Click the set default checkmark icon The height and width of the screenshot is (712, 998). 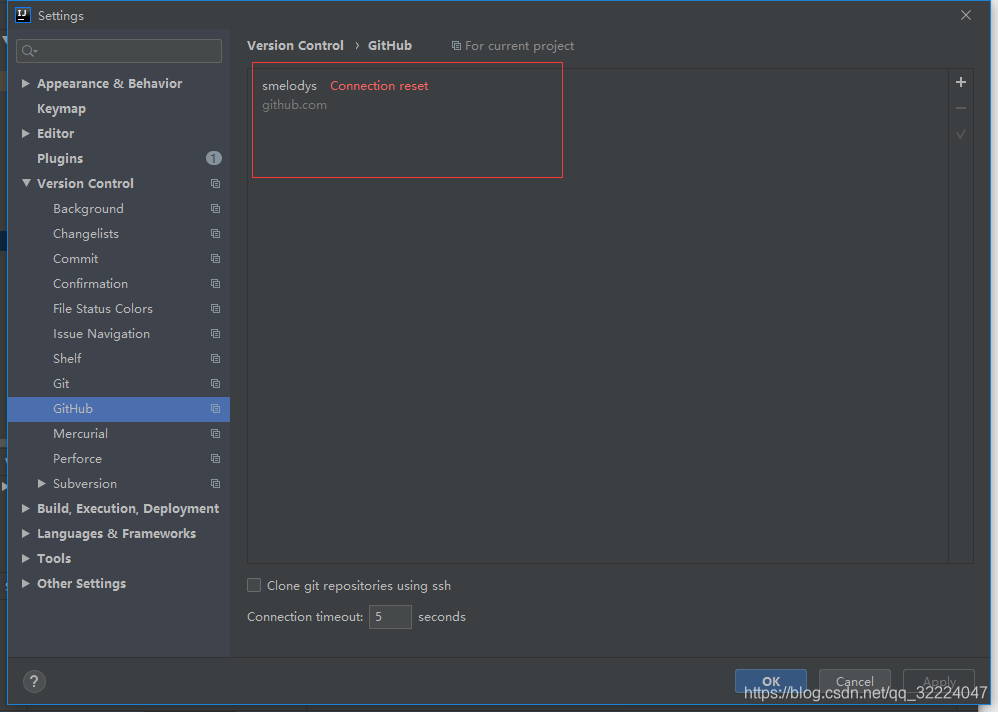(x=960, y=134)
